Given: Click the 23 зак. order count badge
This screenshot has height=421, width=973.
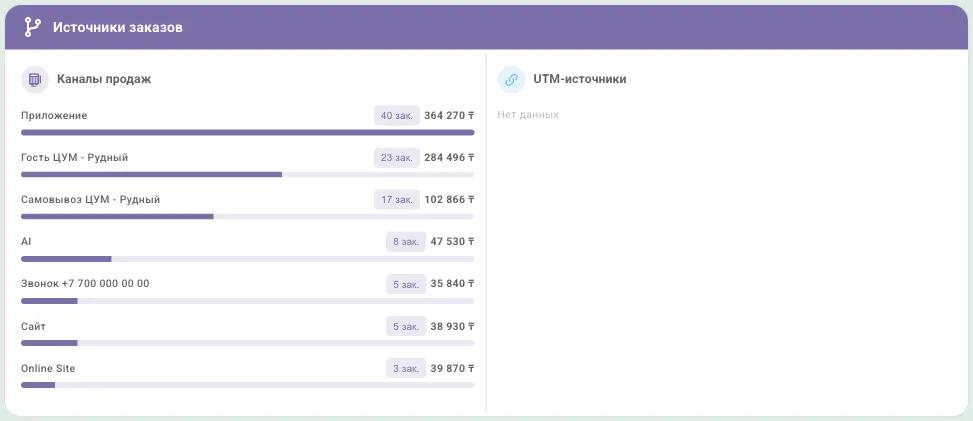Looking at the screenshot, I should point(397,158).
